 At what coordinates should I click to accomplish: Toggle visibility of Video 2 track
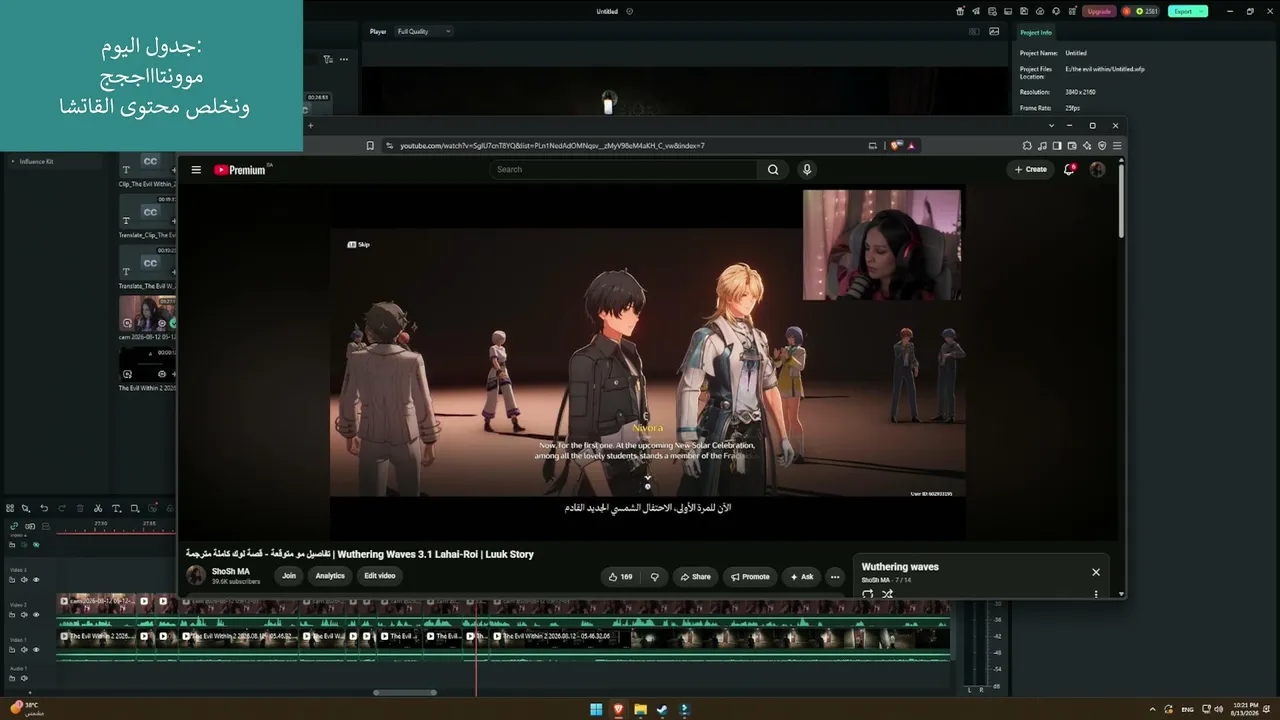(36, 615)
